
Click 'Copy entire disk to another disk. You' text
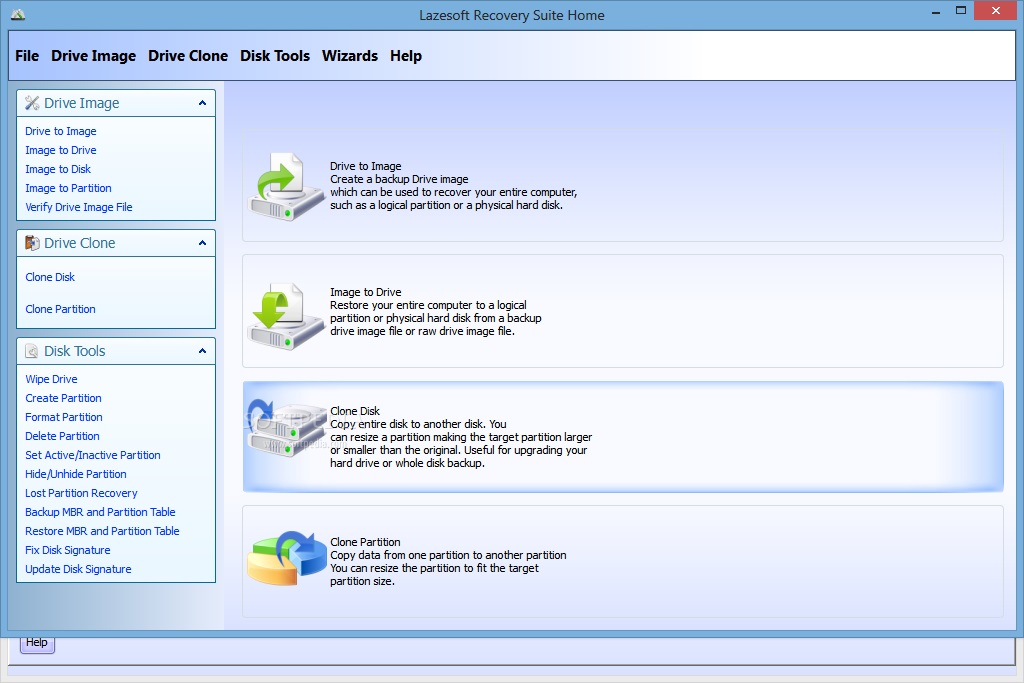pyautogui.click(x=418, y=424)
